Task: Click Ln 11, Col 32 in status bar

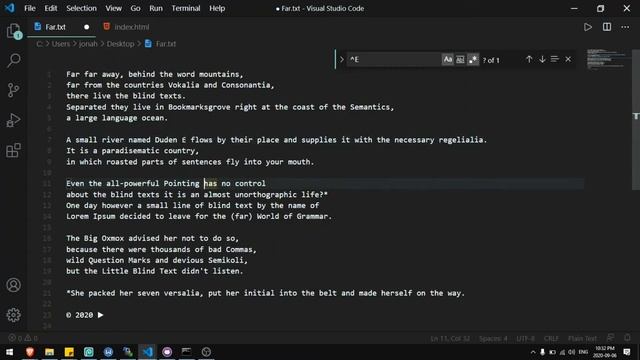Action: pos(450,338)
